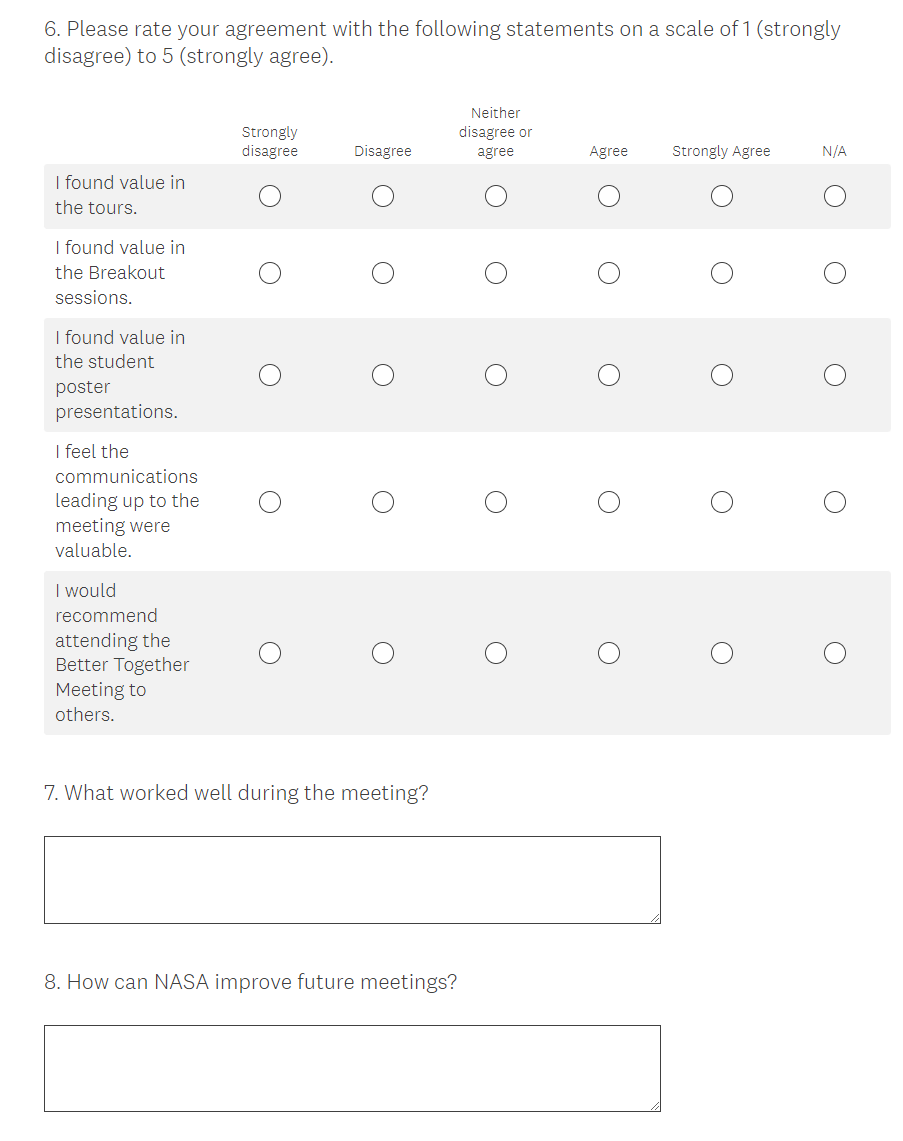Click the resize handle of question 8 textarea
Viewport: 903px width, 1141px height.
[x=654, y=1105]
